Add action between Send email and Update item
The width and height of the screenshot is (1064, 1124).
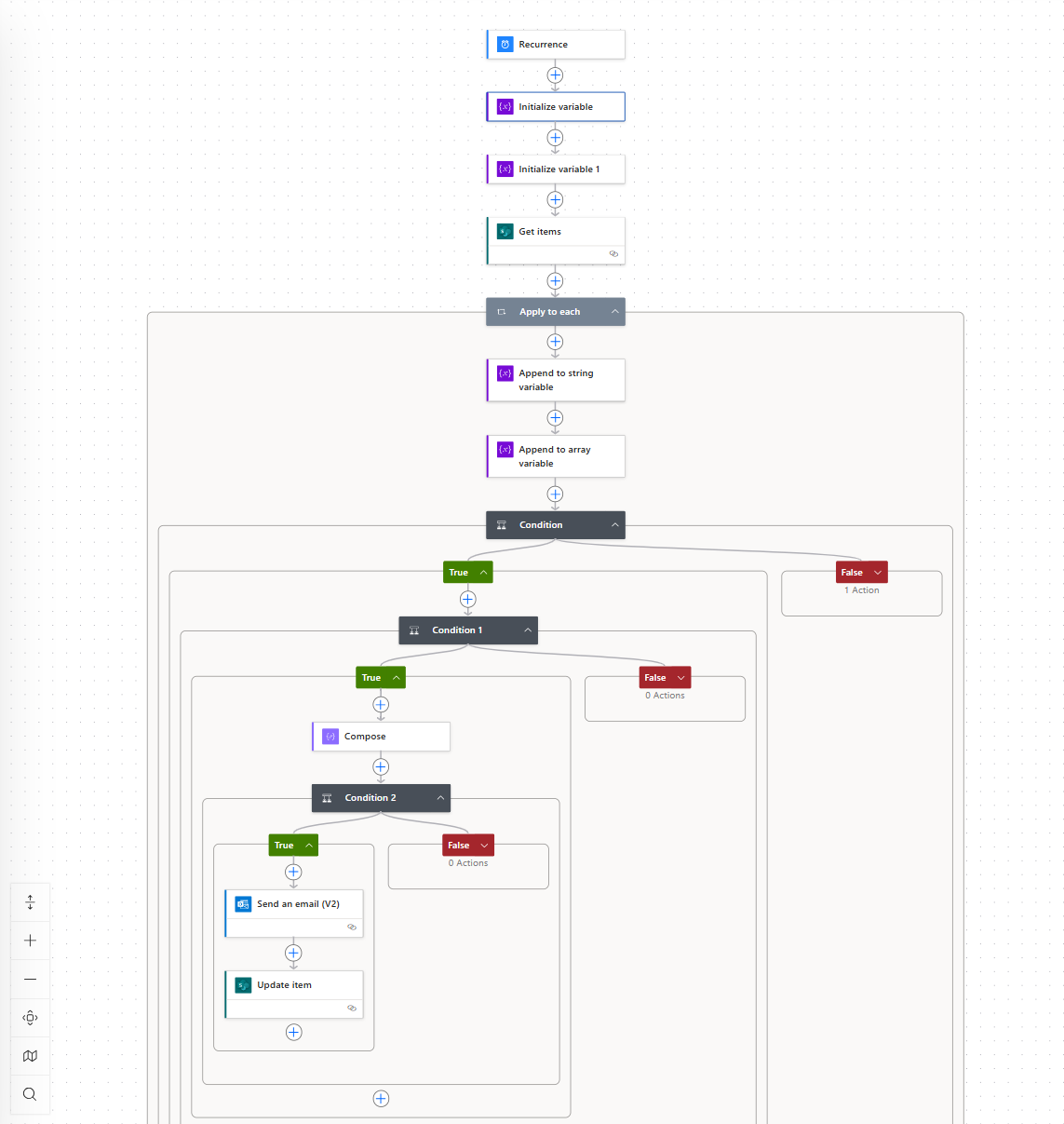coord(293,953)
